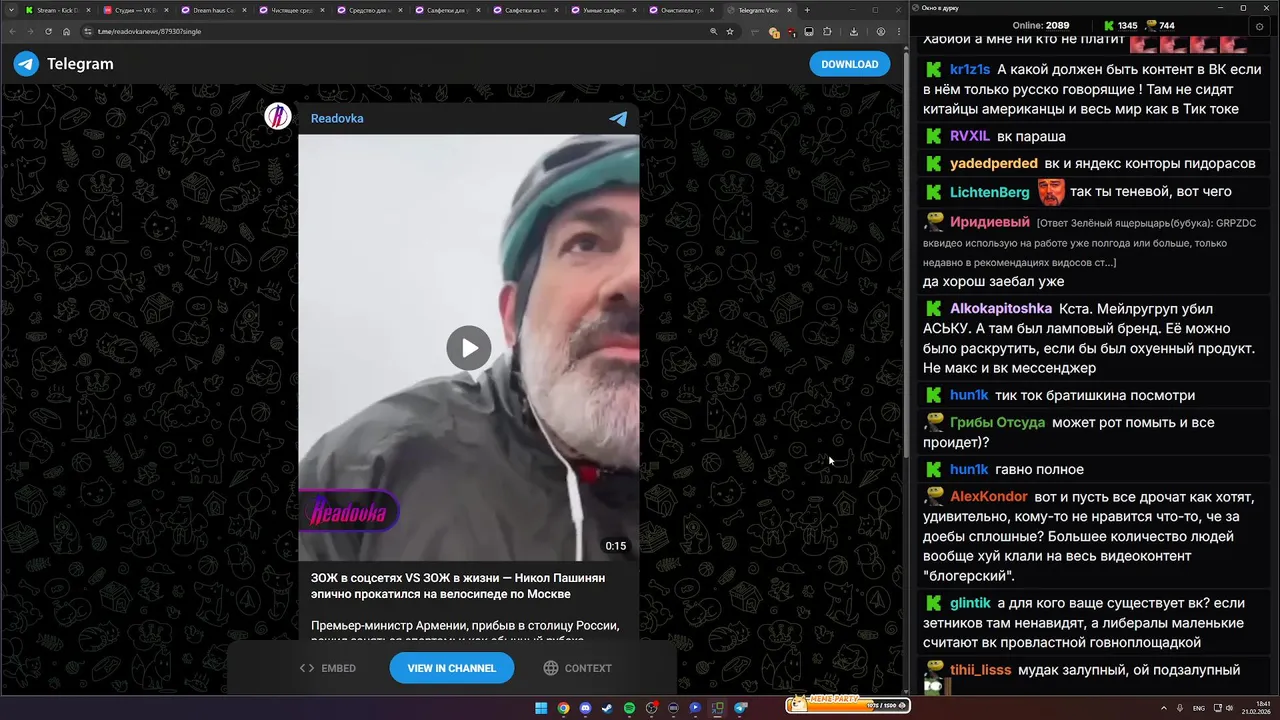The height and width of the screenshot is (720, 1280).
Task: Bookmark this page with the star icon
Action: pos(730,31)
